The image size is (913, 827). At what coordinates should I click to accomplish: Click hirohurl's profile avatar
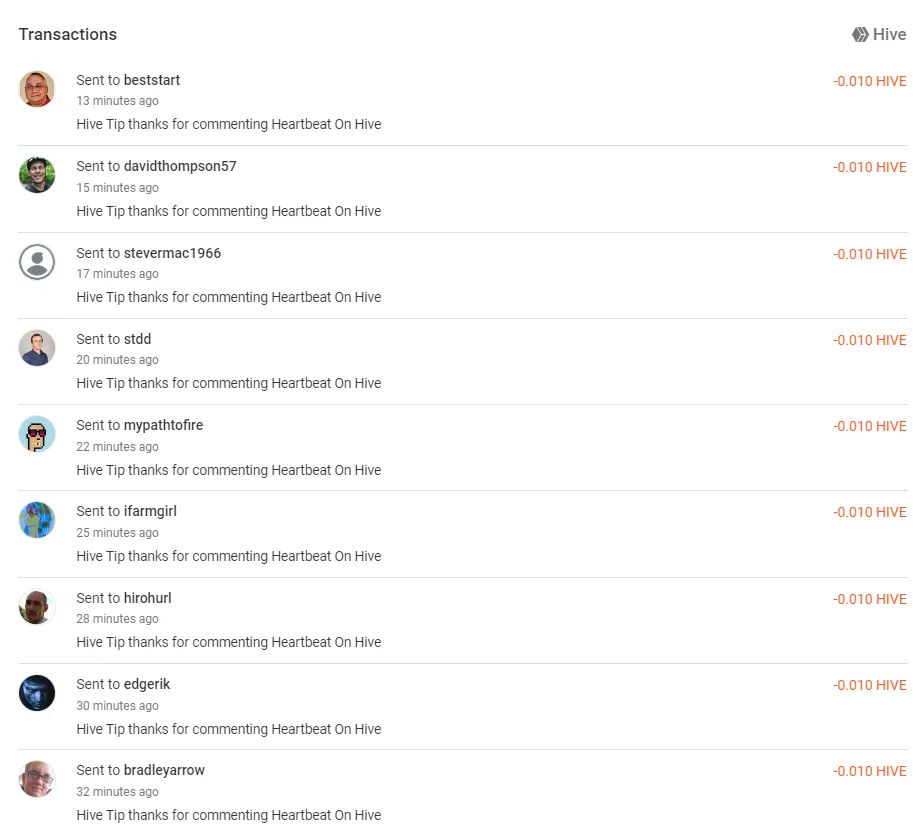pos(37,606)
